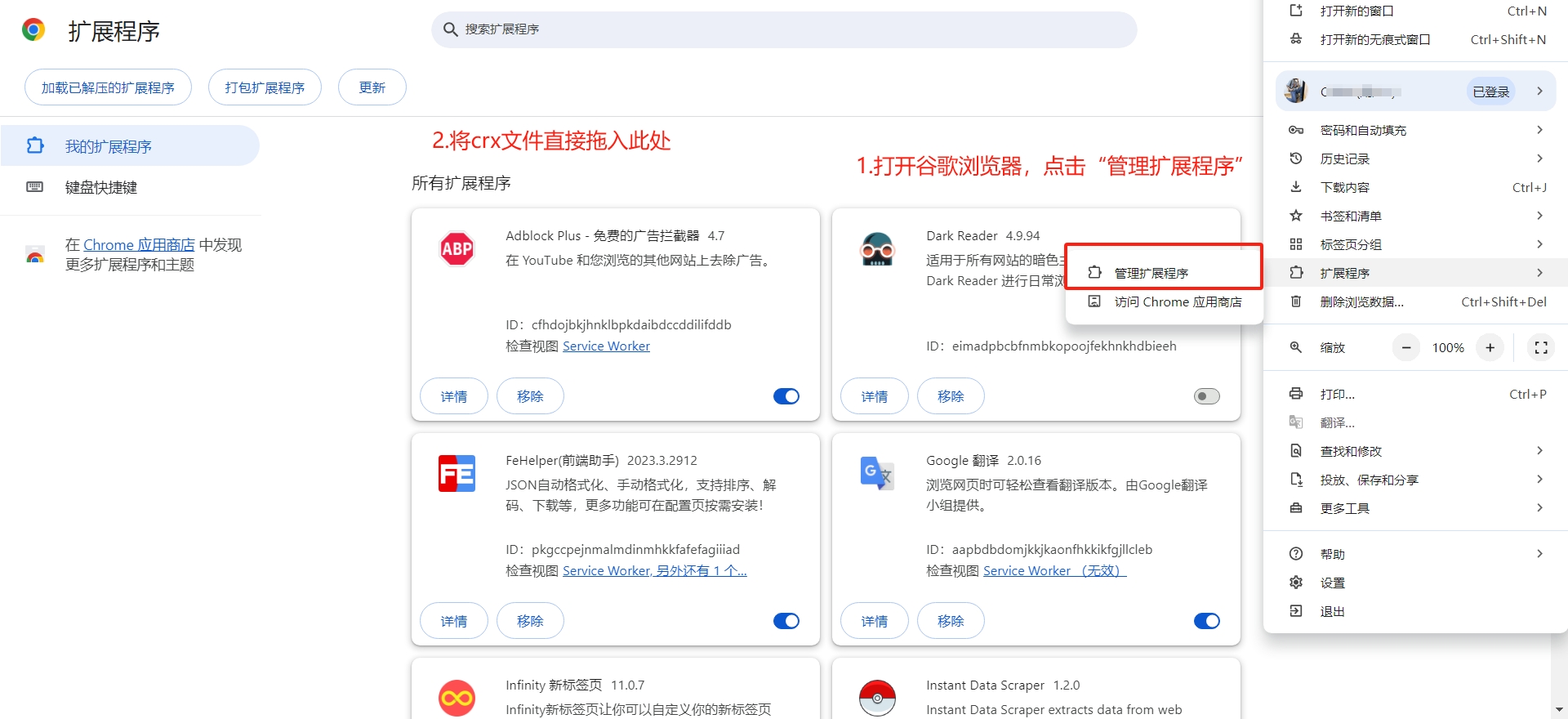Click the Infinity new tab extension icon
This screenshot has height=719, width=1568.
[x=457, y=699]
